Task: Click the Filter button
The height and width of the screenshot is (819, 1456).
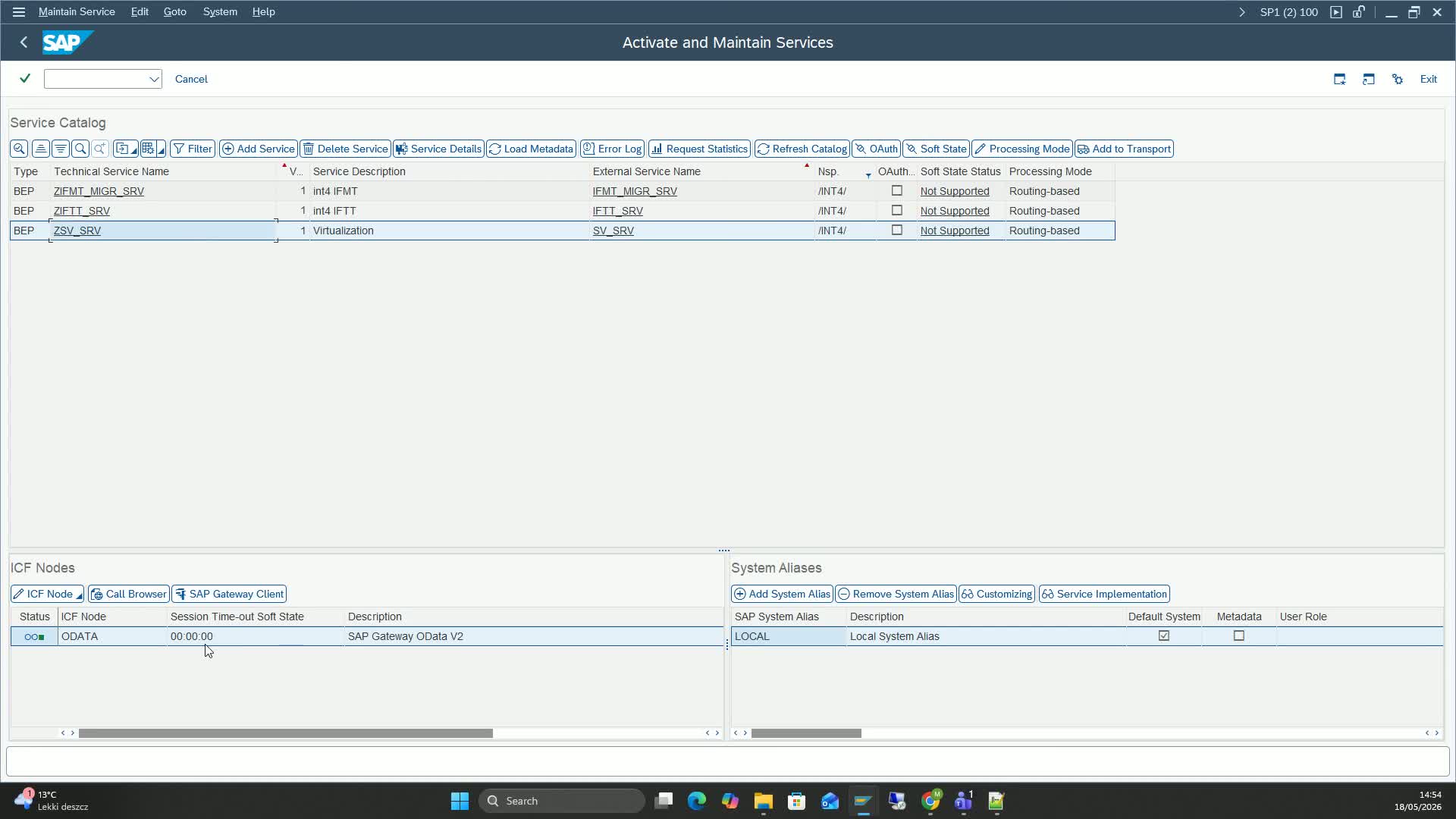Action: coord(193,149)
